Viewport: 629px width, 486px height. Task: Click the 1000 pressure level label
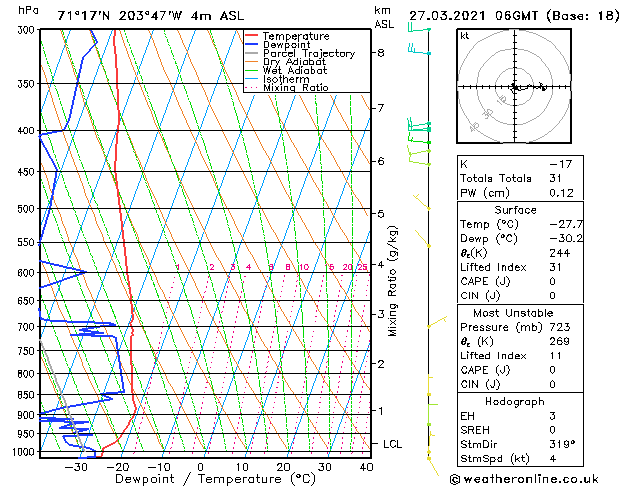click(25, 452)
